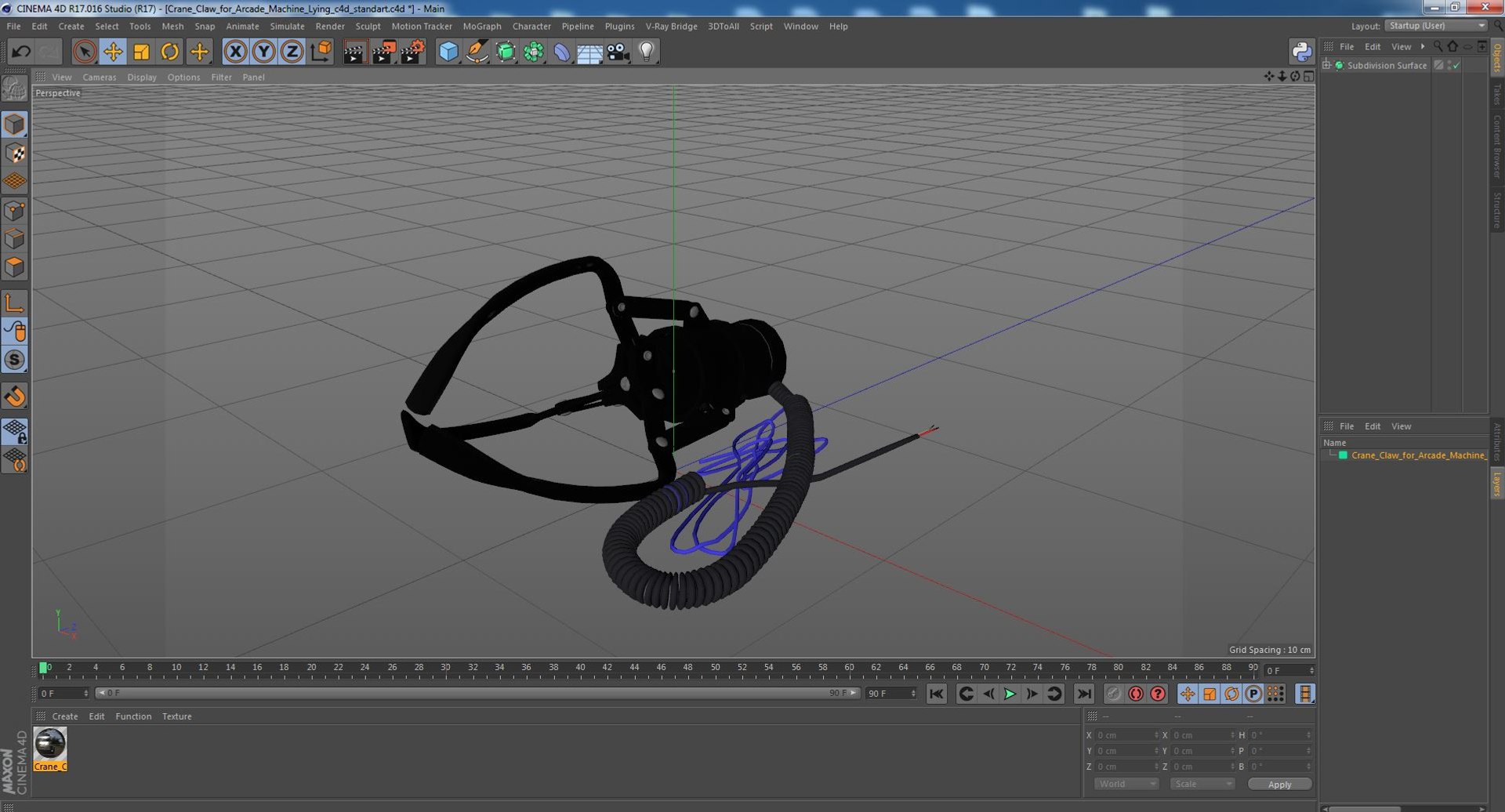
Task: Open the Scale mode dropdown
Action: 1202,784
